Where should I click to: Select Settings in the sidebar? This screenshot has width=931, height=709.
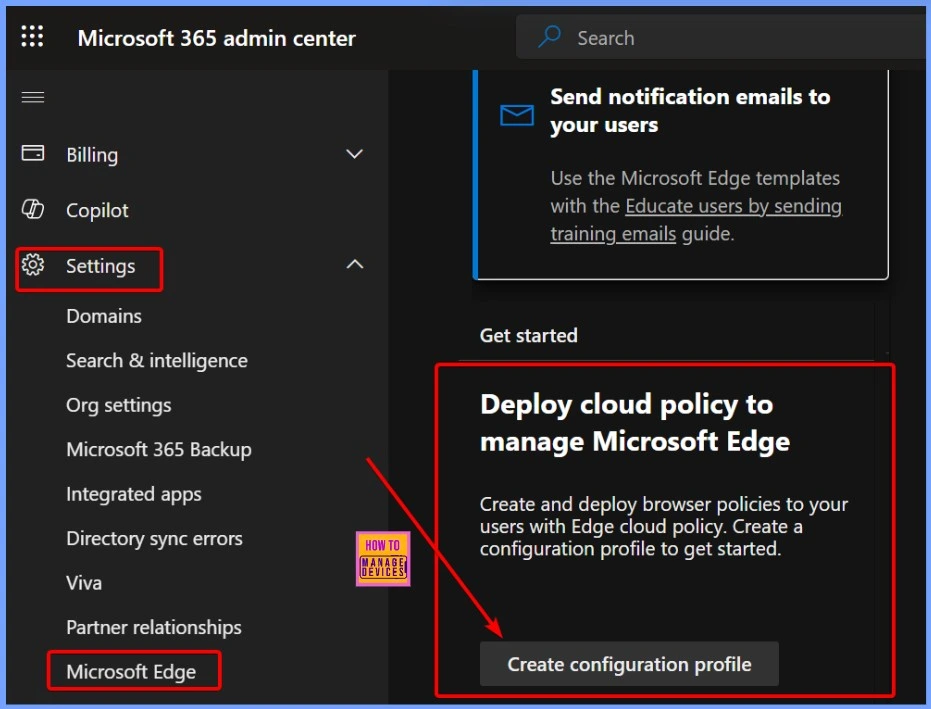(100, 266)
